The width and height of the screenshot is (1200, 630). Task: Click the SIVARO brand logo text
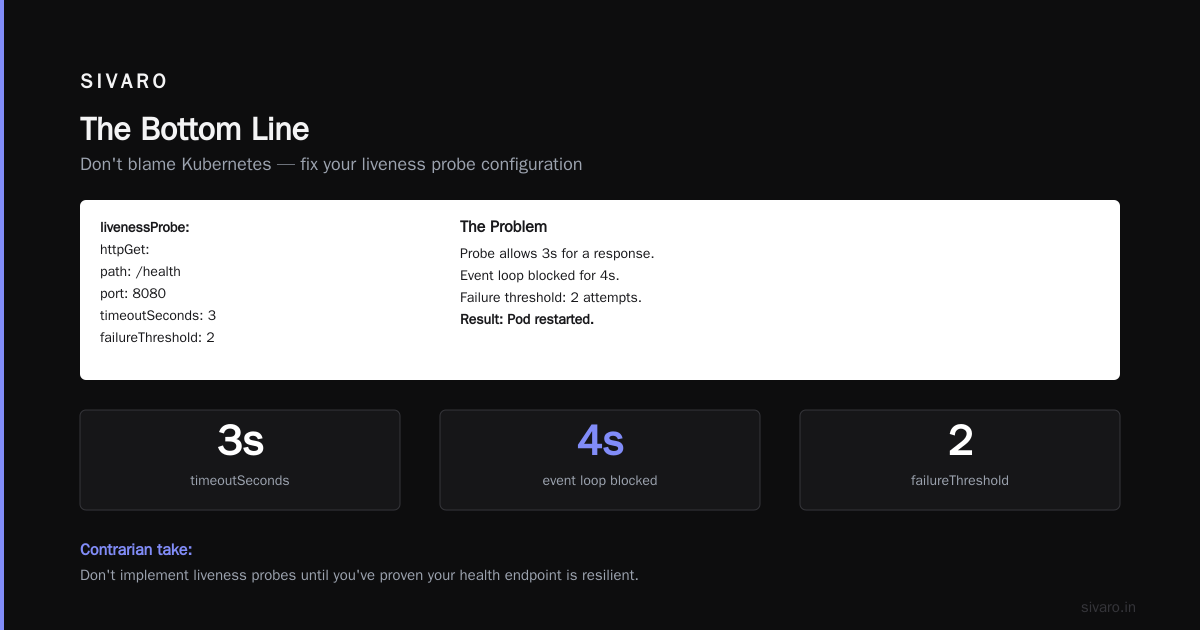tap(124, 82)
